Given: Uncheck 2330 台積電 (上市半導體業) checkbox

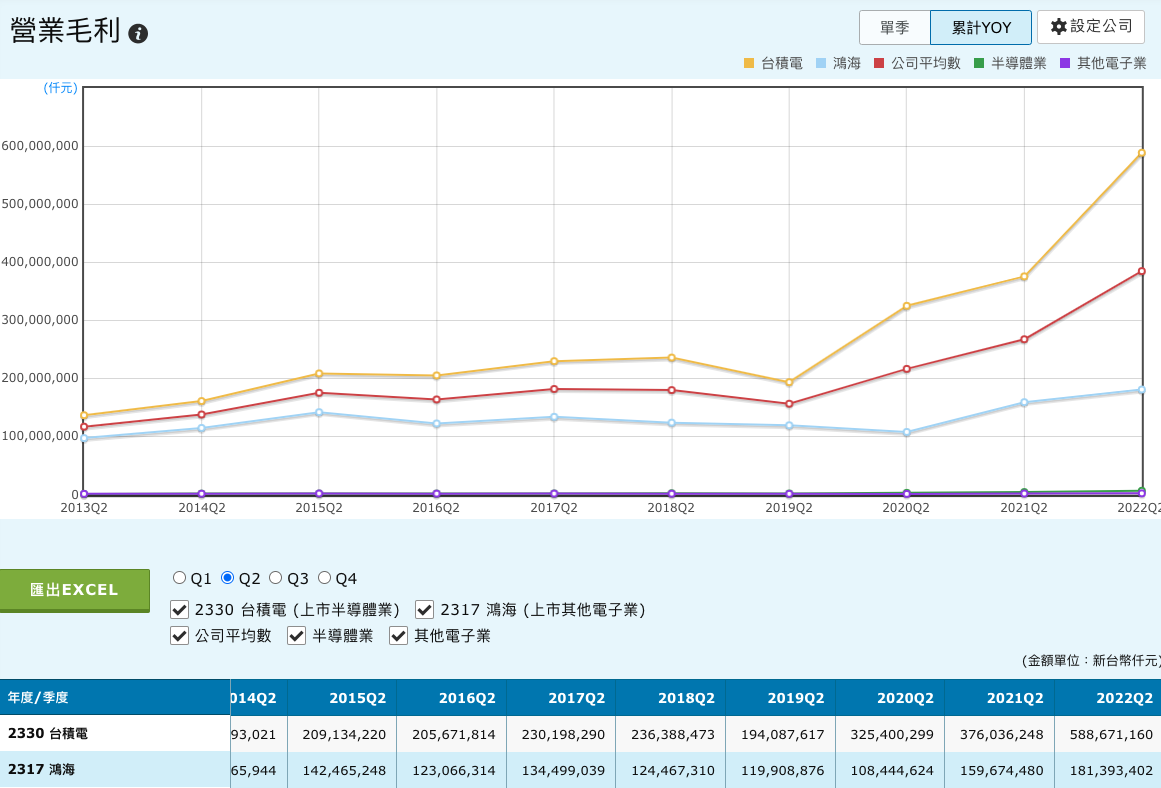Looking at the screenshot, I should click(179, 610).
